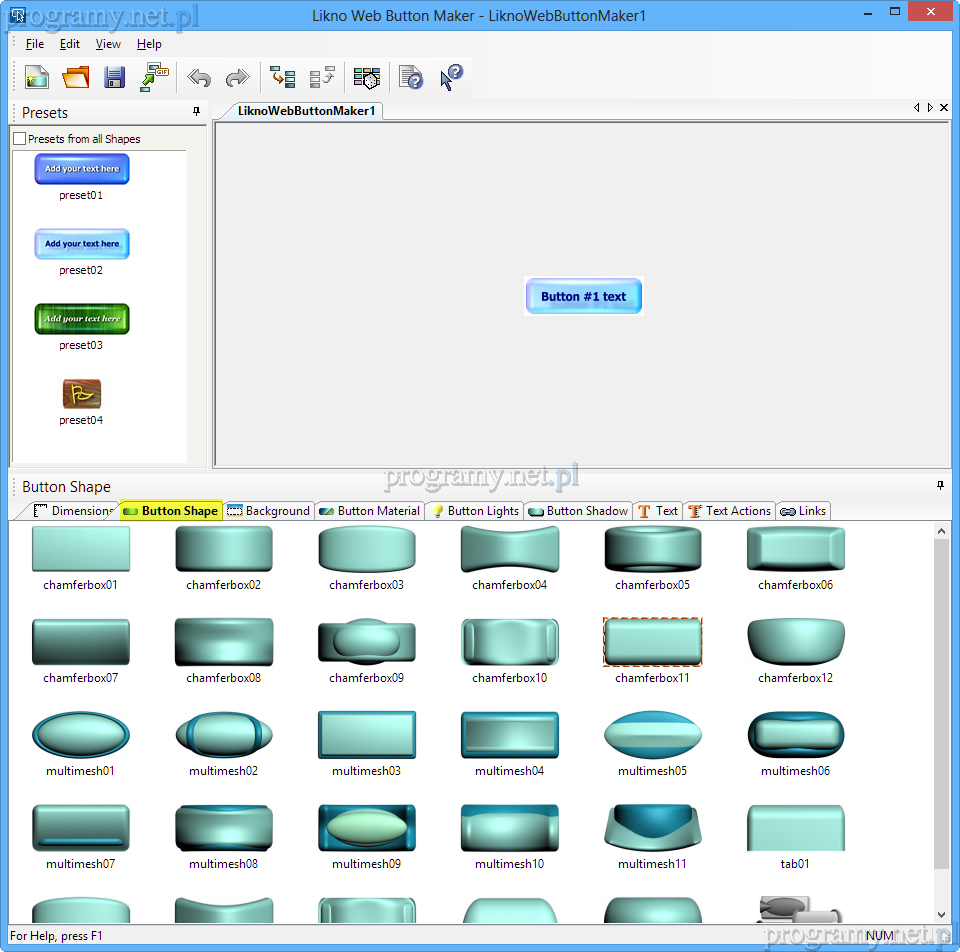This screenshot has height=952, width=960.
Task: Click the New project toolbar icon
Action: (37, 78)
